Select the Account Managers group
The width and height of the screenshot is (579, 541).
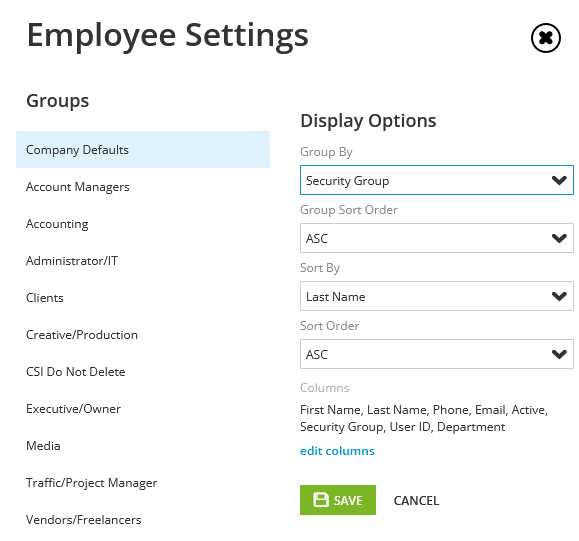point(143,187)
